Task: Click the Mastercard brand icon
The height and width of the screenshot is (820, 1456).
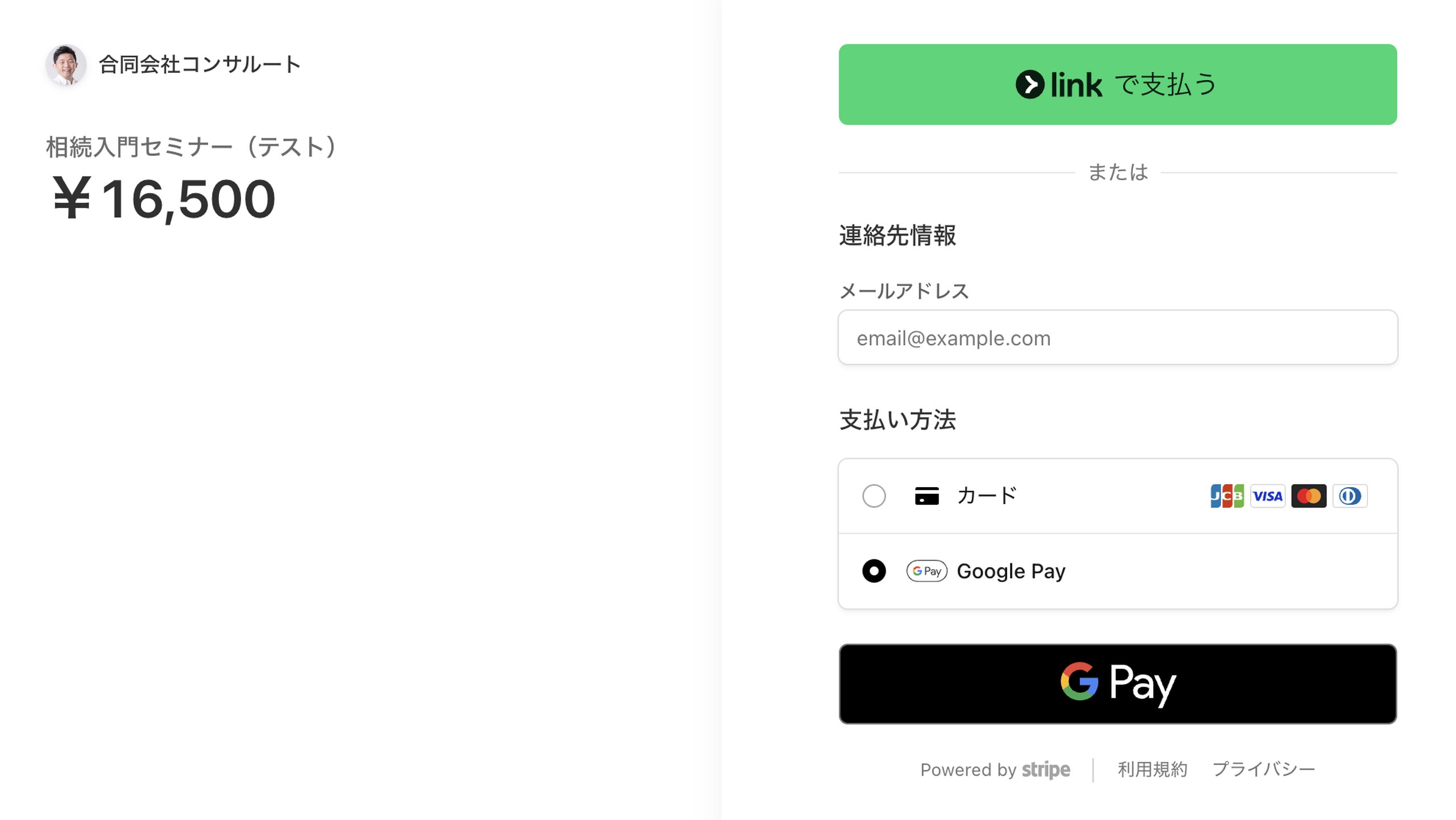Action: (1309, 496)
